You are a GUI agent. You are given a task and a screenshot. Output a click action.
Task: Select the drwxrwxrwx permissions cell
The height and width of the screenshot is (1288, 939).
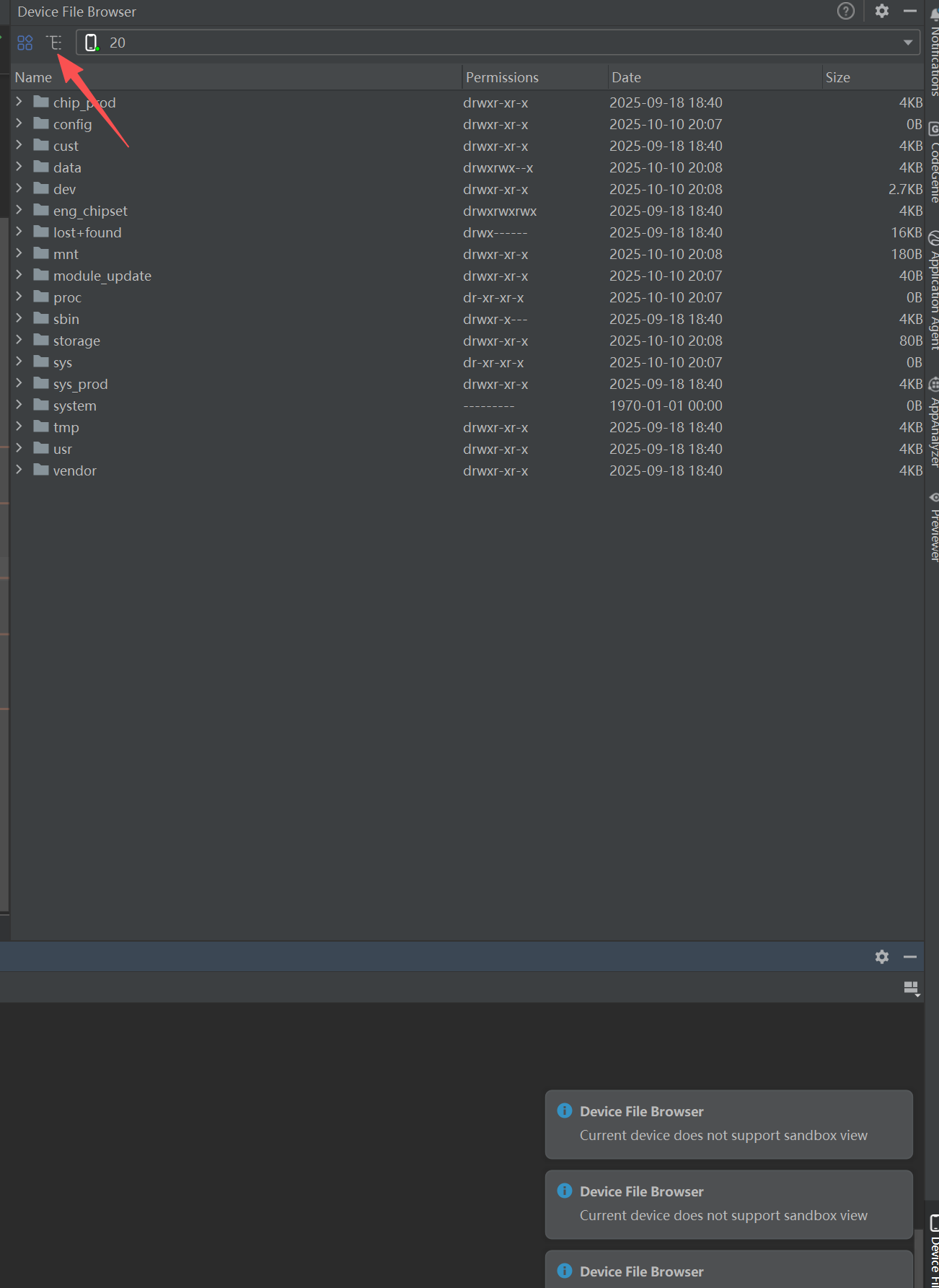(500, 211)
